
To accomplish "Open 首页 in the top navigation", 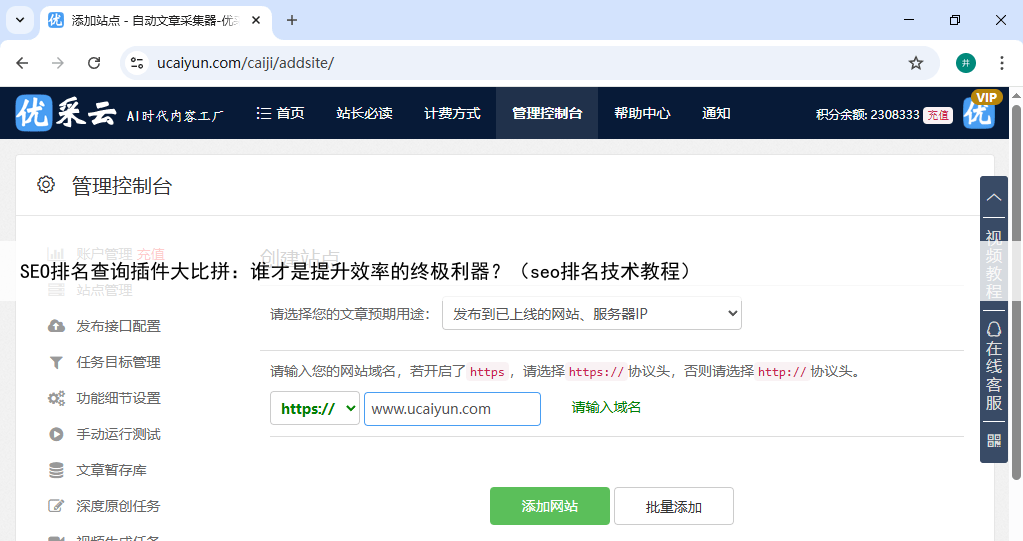I will click(280, 113).
